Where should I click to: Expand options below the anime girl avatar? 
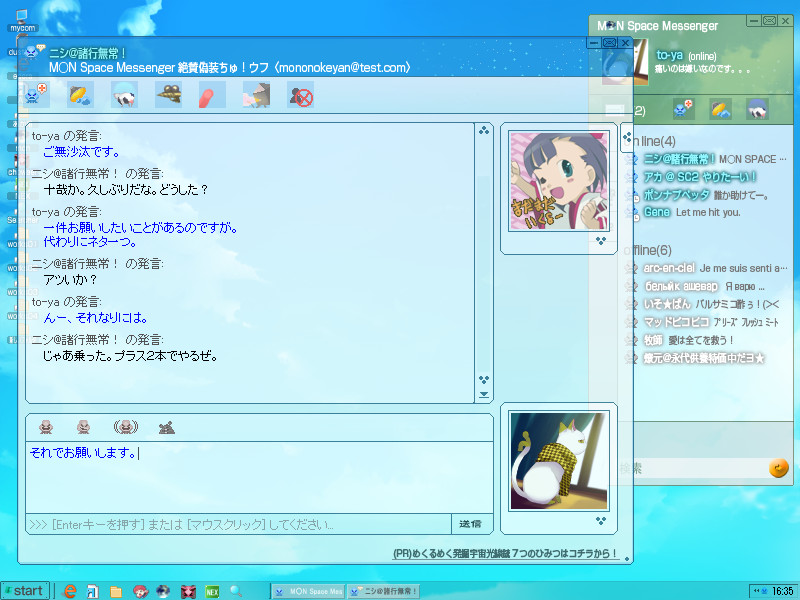pos(600,241)
